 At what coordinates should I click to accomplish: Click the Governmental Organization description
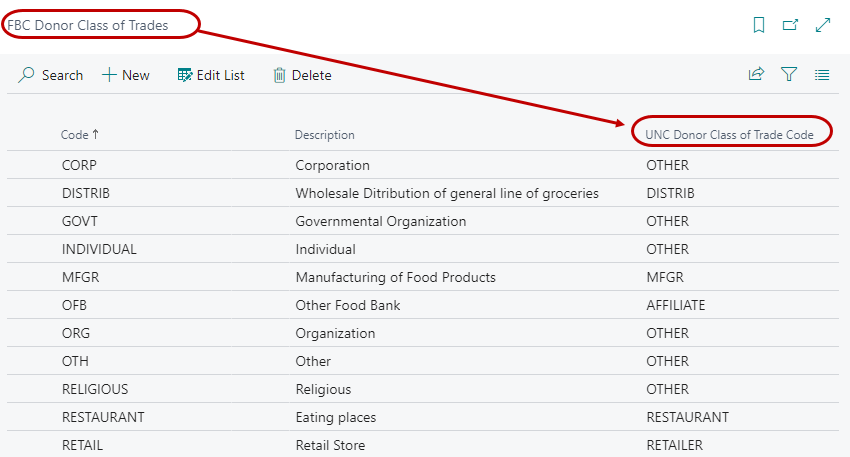(x=380, y=221)
